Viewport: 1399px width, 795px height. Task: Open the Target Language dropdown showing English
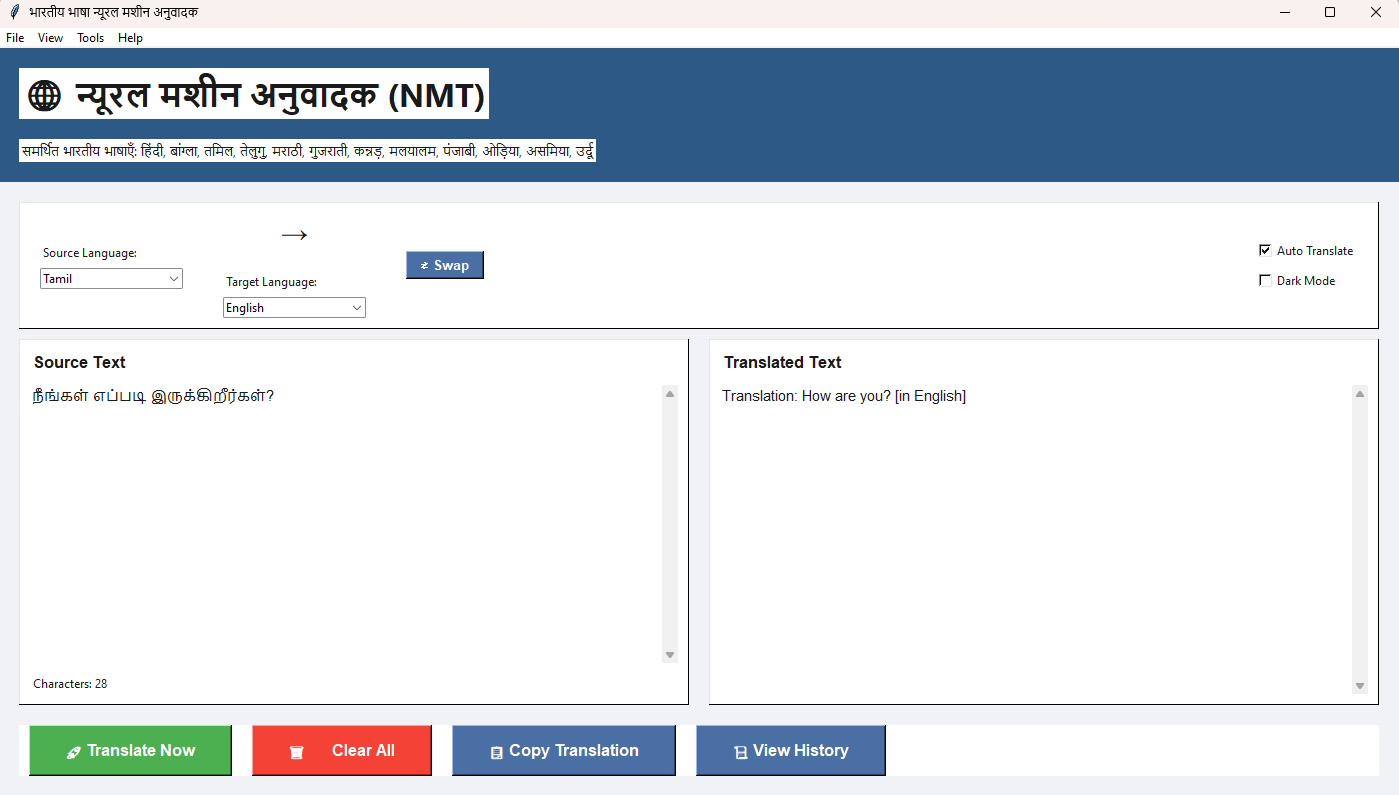point(294,308)
